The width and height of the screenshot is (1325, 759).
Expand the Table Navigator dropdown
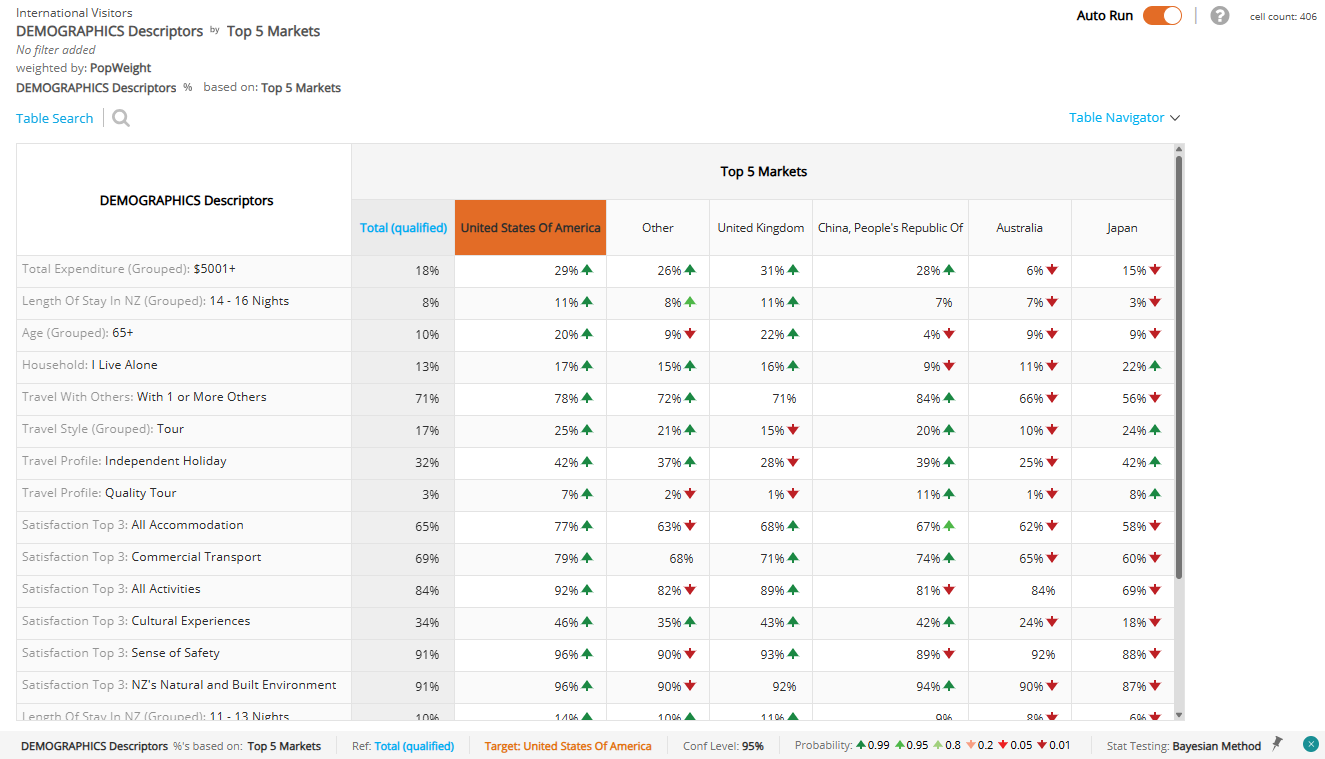click(1125, 117)
